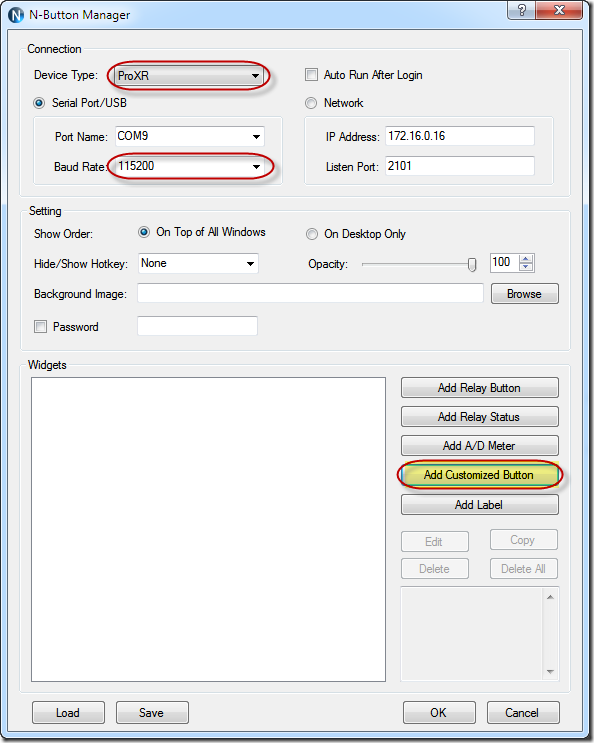
Task: Enable Auto Run After Login checkbox
Action: (311, 75)
